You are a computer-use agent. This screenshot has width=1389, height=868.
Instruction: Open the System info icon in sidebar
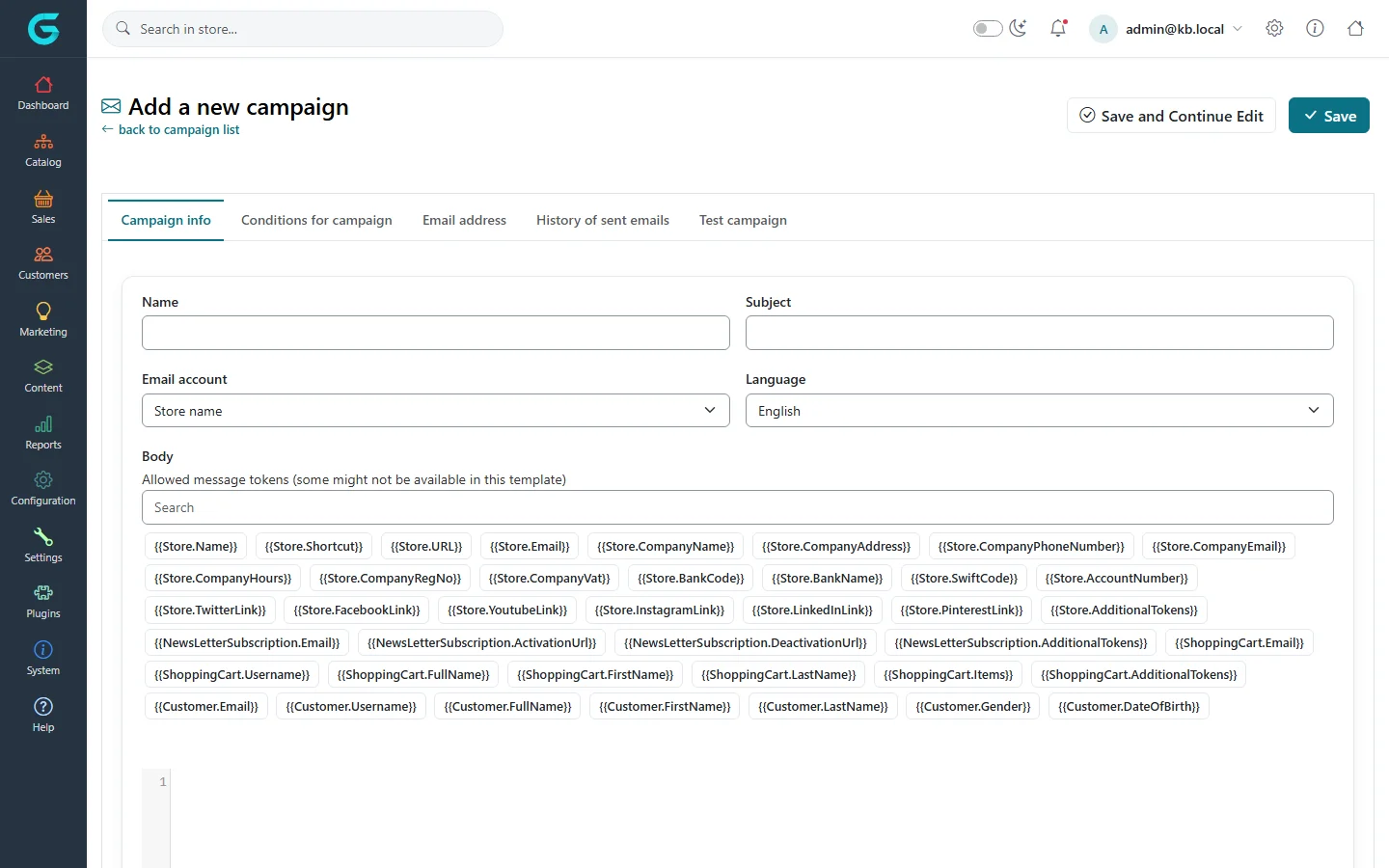43,650
